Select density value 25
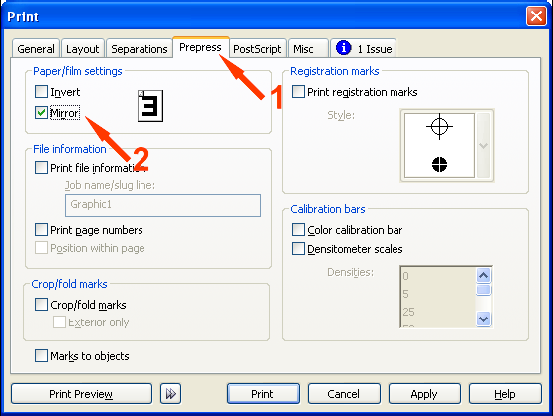Image resolution: width=553 pixels, height=416 pixels. [408, 312]
